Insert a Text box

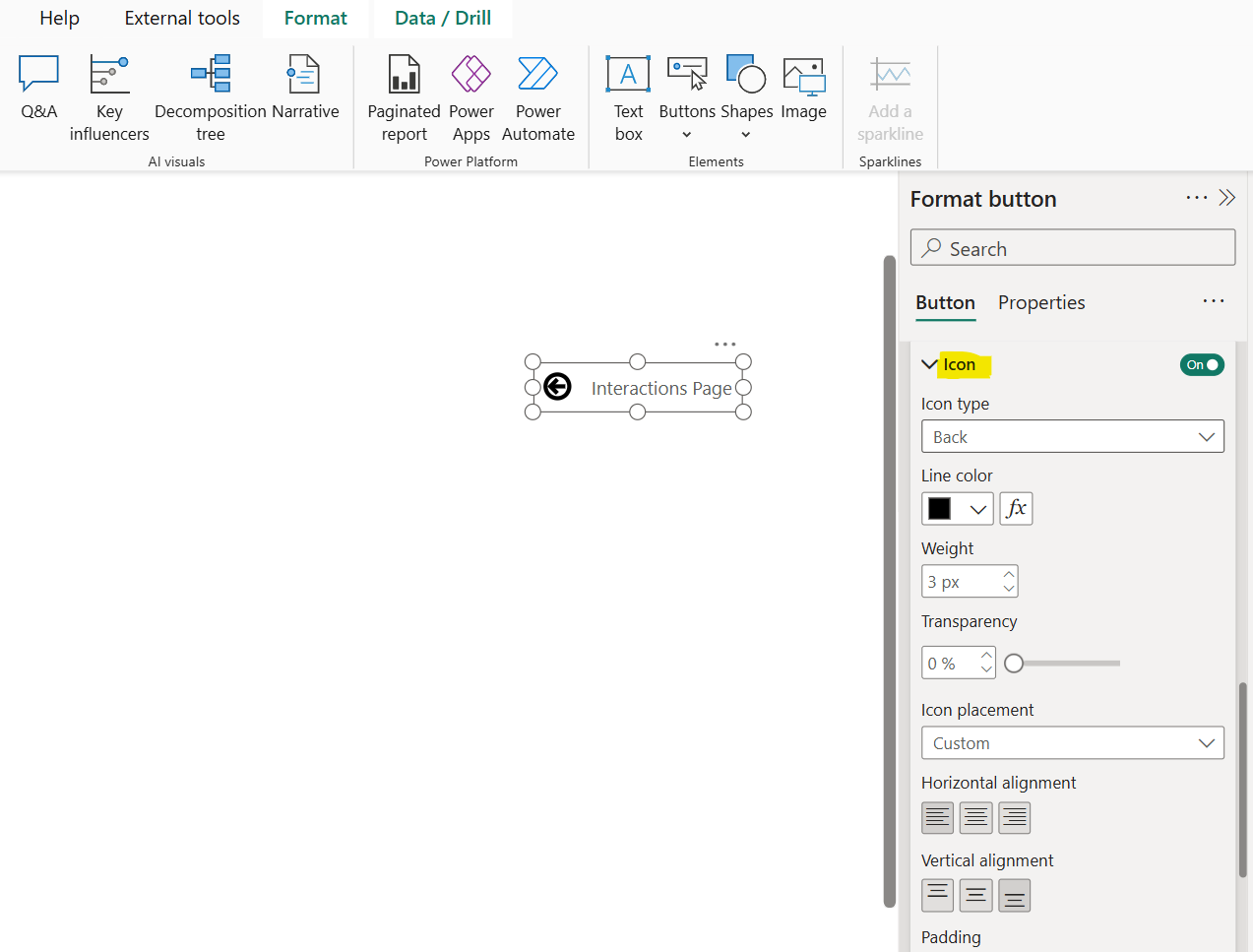coord(628,94)
